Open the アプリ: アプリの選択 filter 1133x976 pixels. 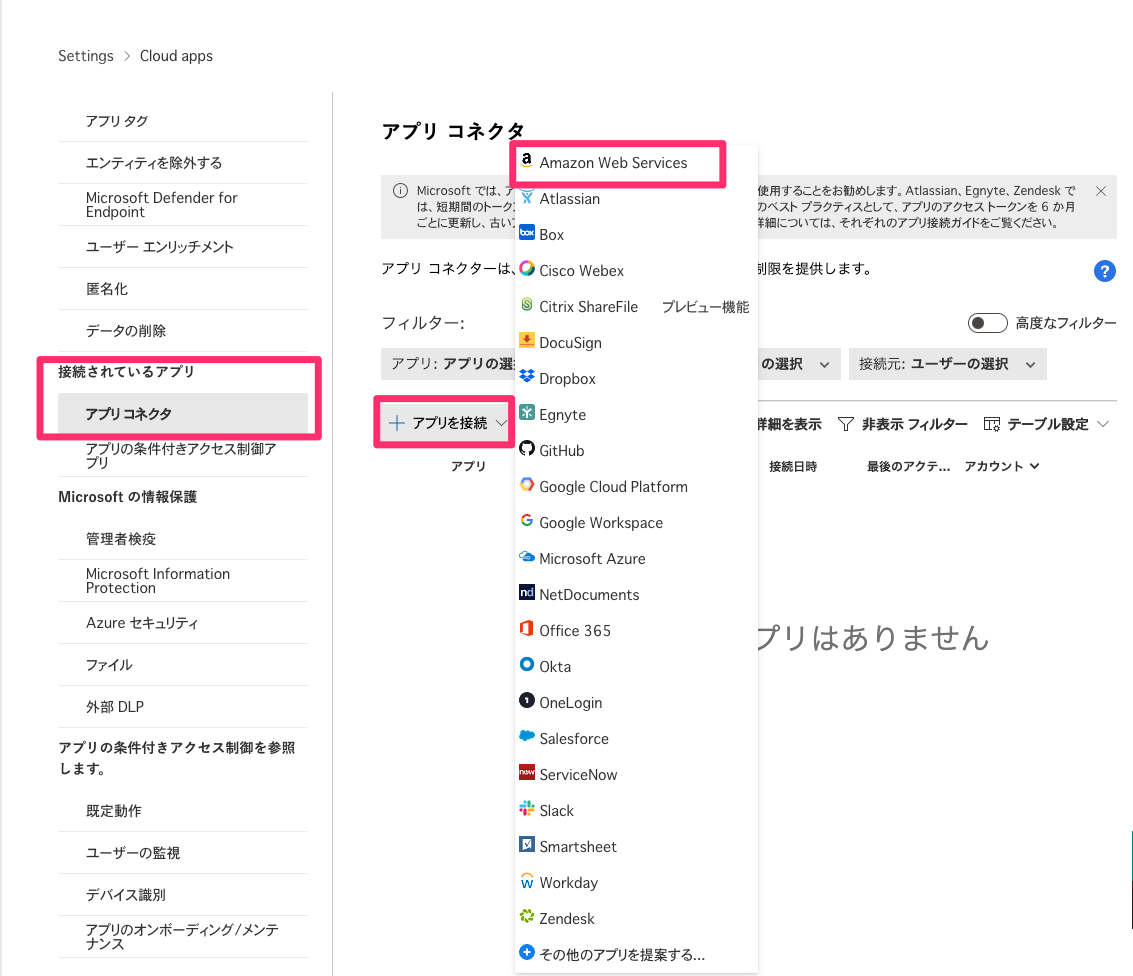[448, 364]
